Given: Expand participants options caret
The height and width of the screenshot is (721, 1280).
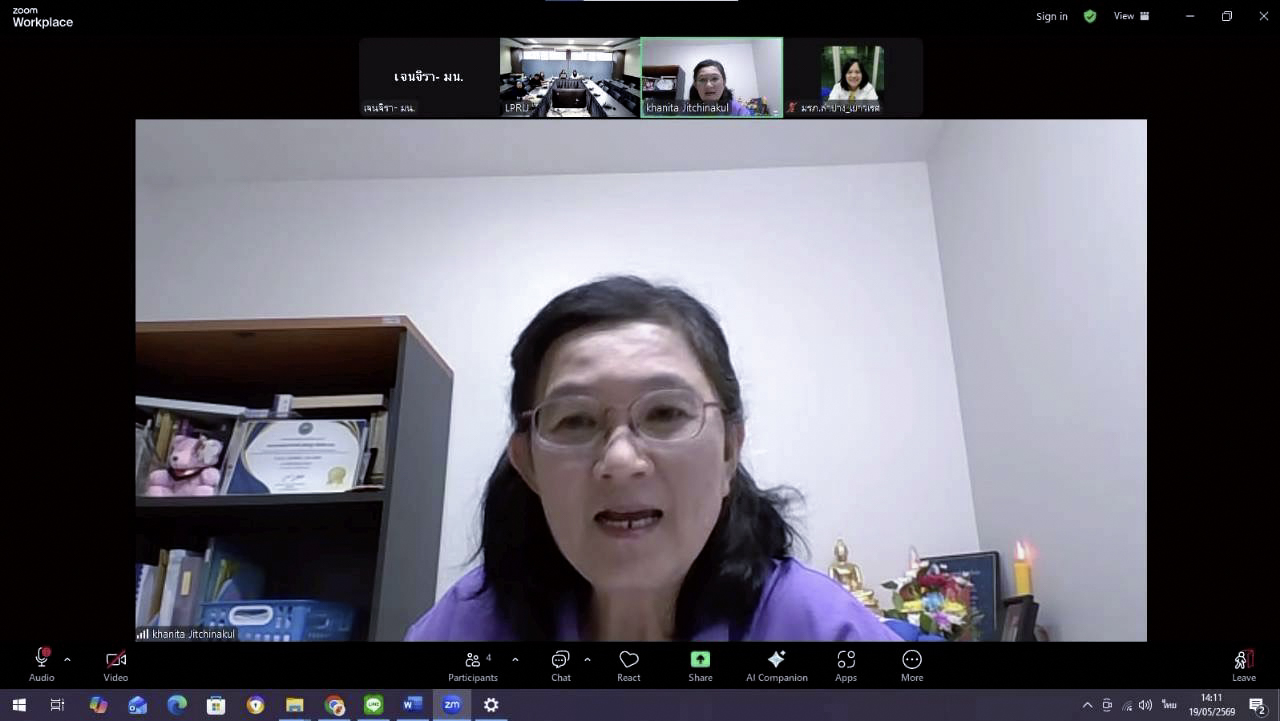Looking at the screenshot, I should [x=515, y=660].
